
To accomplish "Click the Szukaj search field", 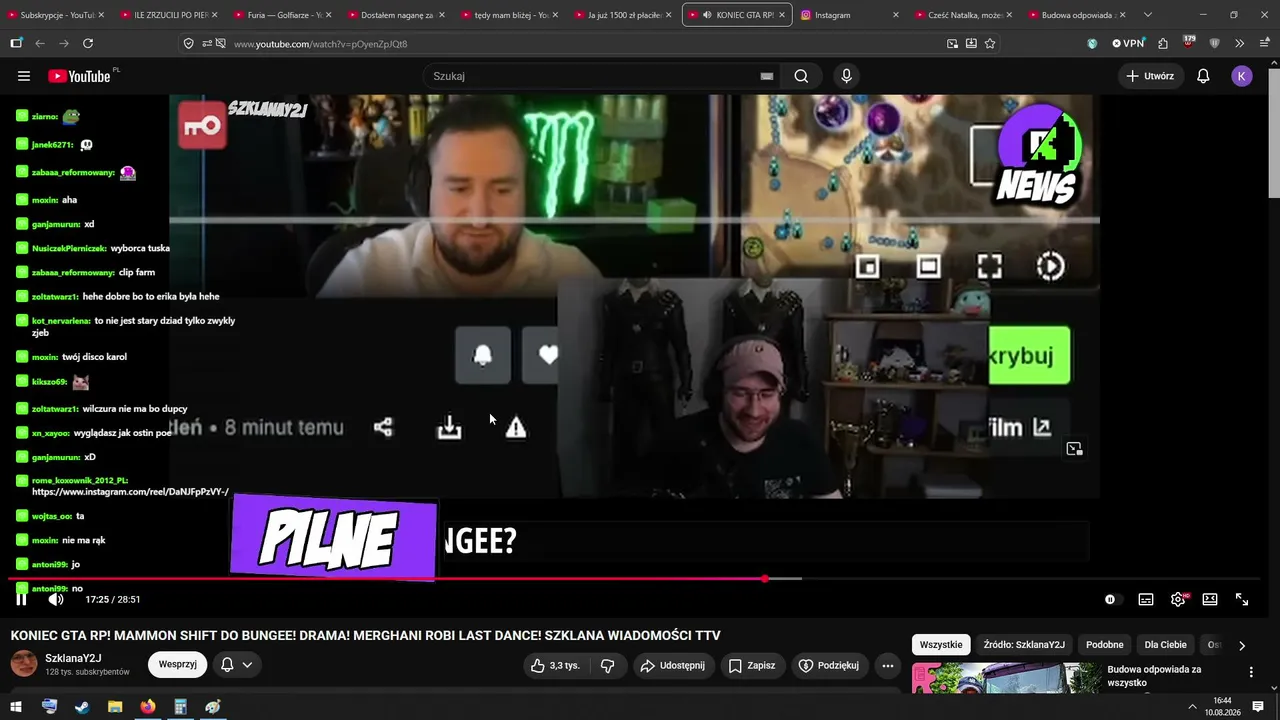I will [590, 76].
